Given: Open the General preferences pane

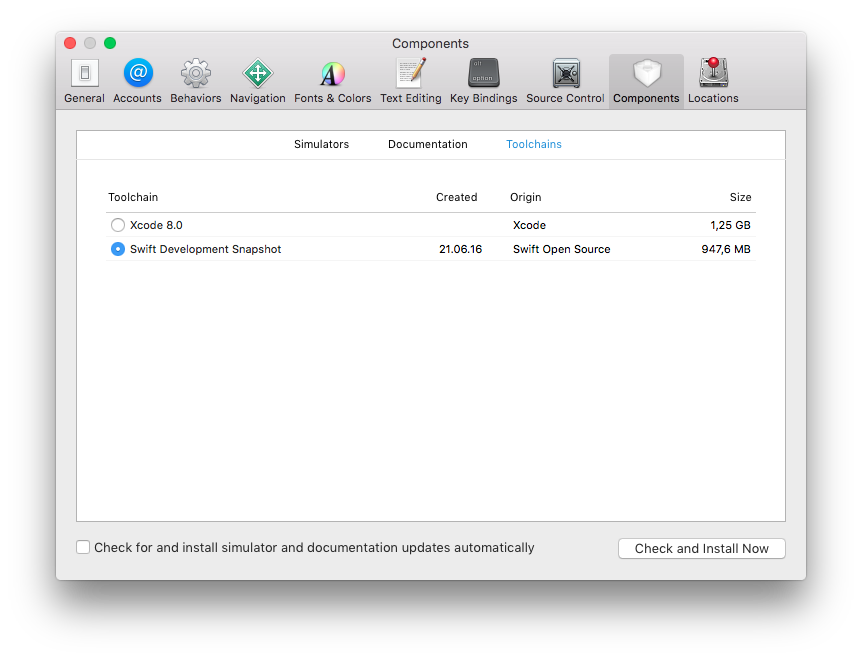Looking at the screenshot, I should [x=84, y=81].
